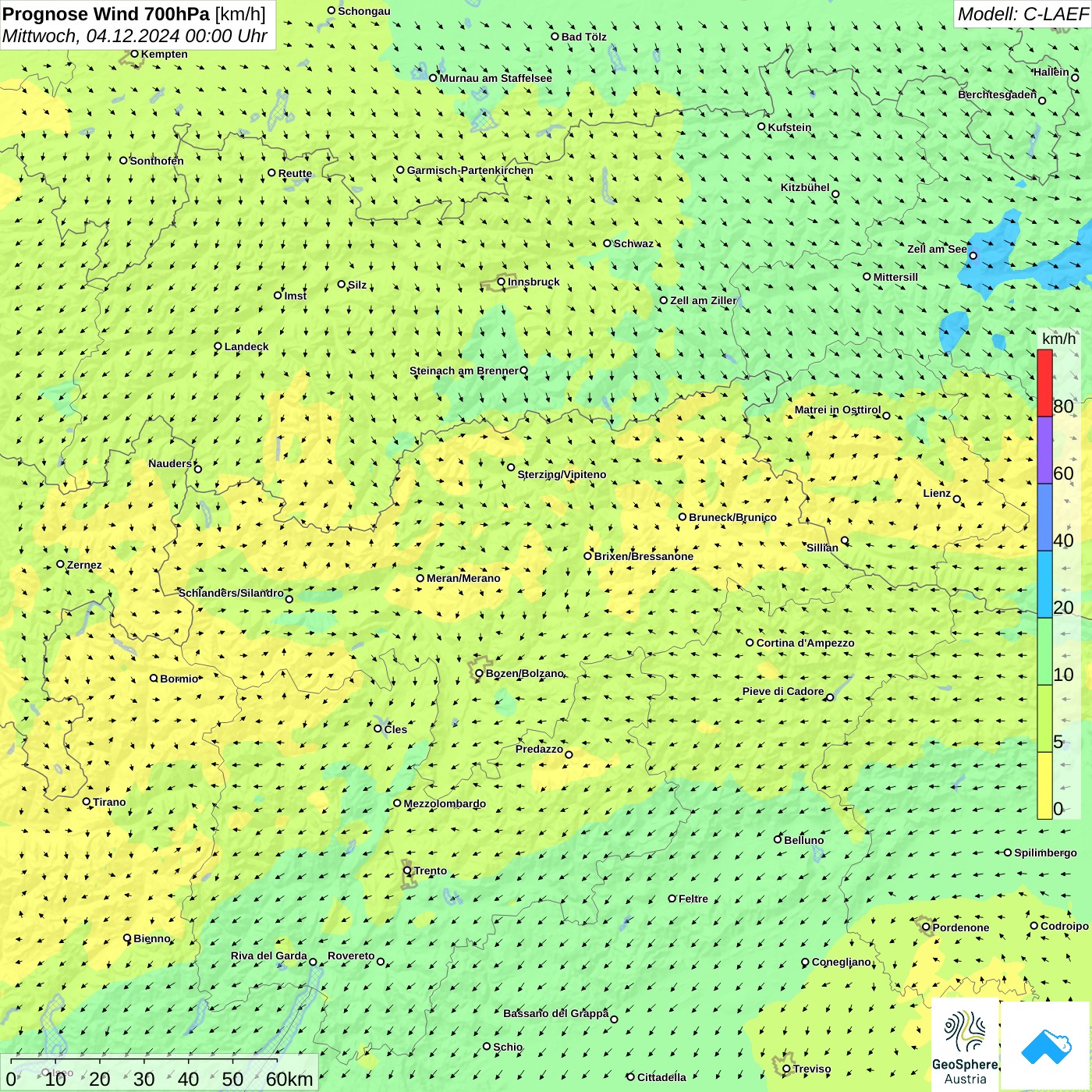The width and height of the screenshot is (1092, 1092).
Task: Click the yellow 0–5 km/h legend color
Action: [1044, 785]
